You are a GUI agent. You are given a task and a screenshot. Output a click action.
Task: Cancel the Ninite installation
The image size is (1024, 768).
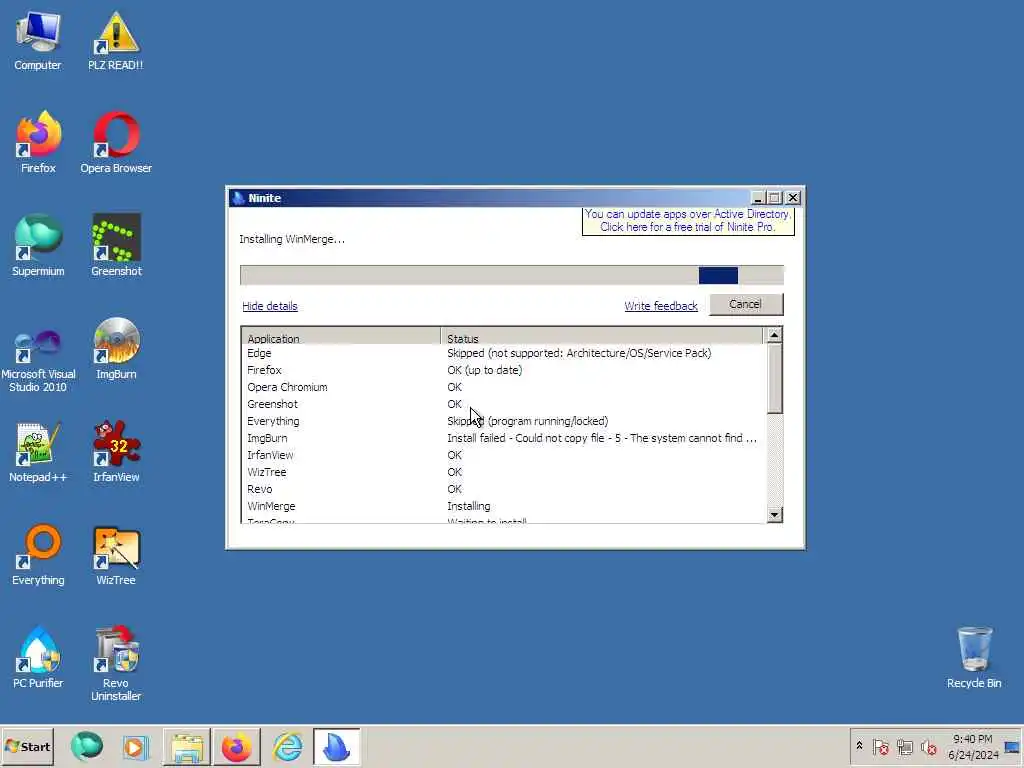[746, 304]
